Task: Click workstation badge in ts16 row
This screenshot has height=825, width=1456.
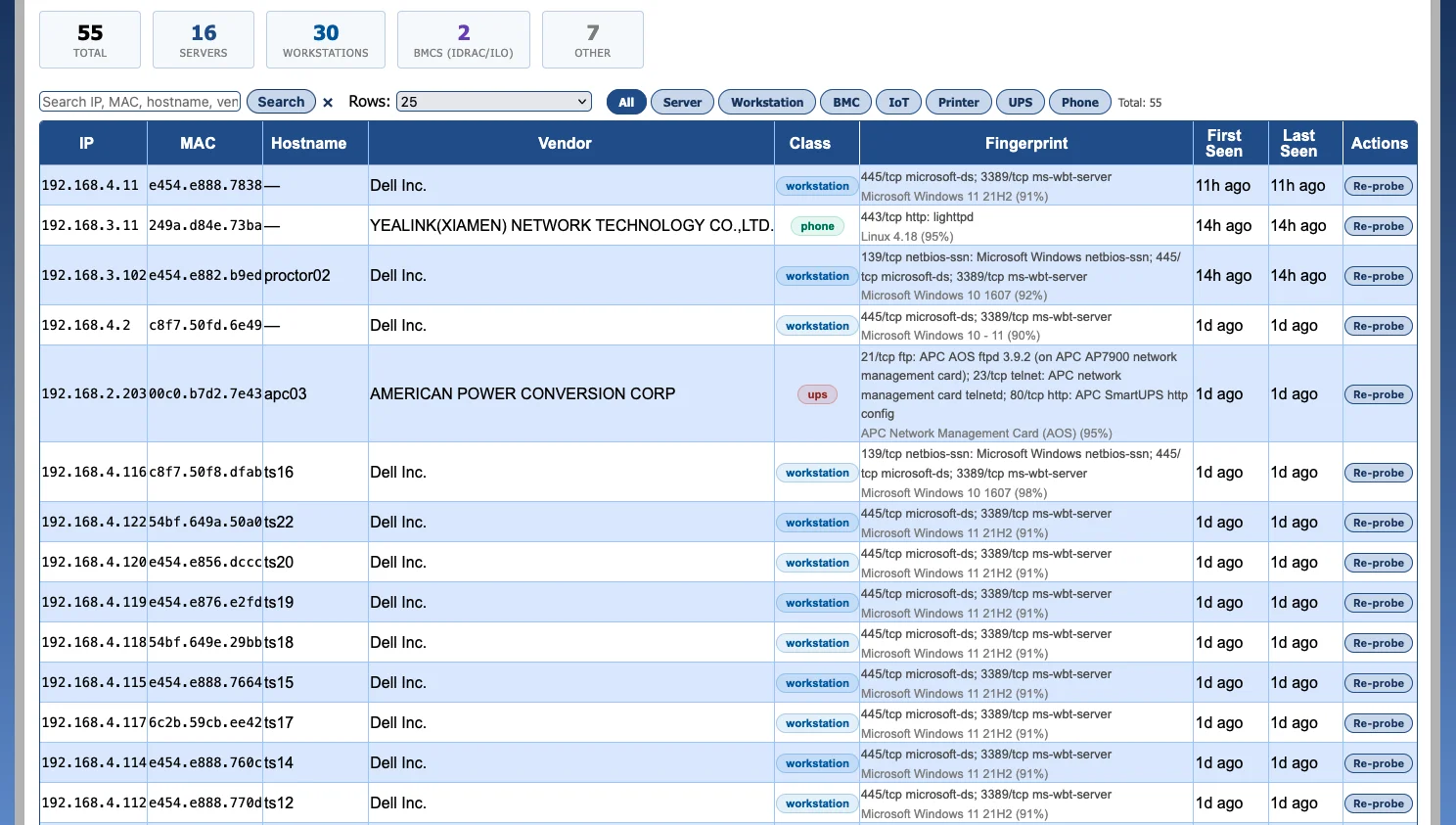Action: point(817,473)
